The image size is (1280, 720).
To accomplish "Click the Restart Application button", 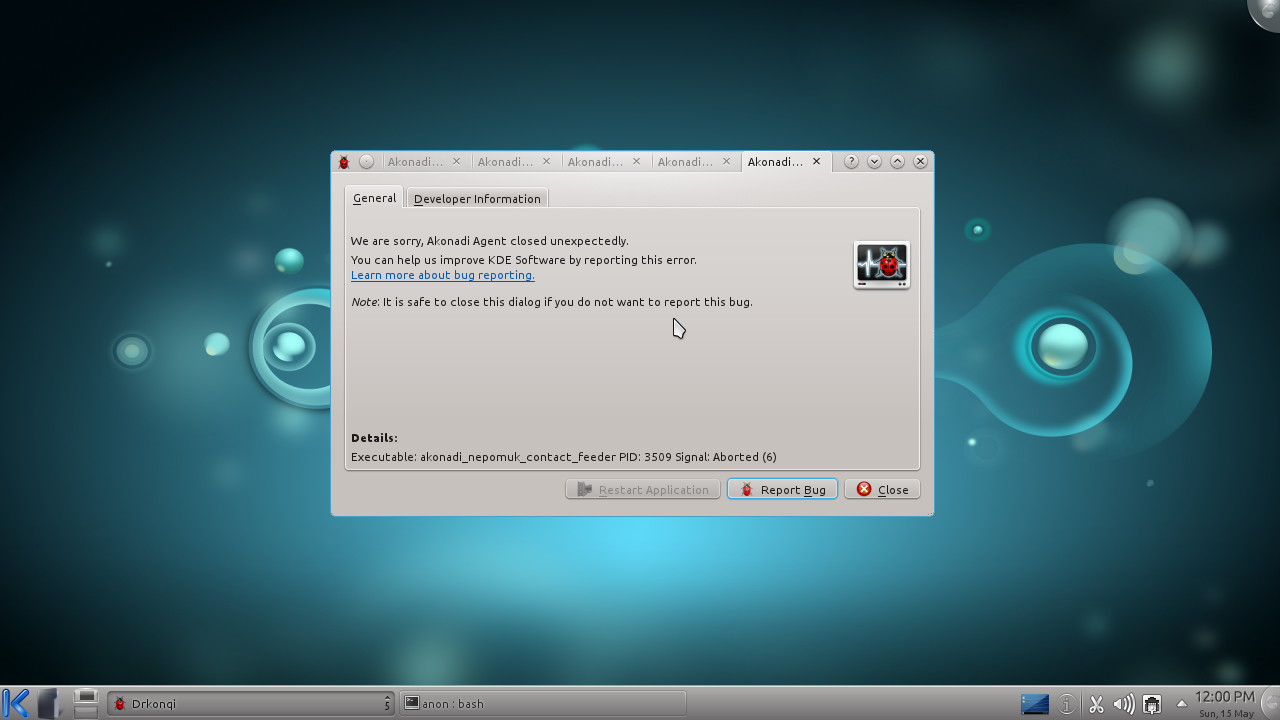I will pos(643,489).
